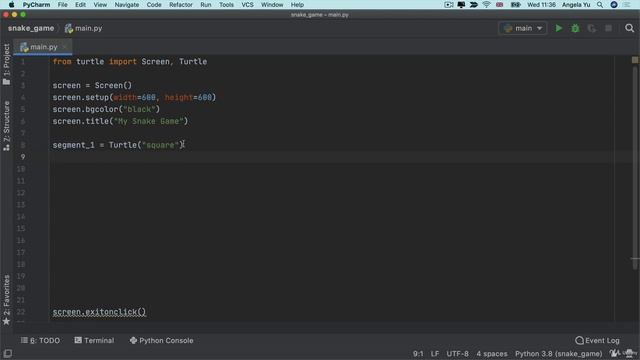Run with coverage icon in toolbar
This screenshot has width=640, height=360.
(x=591, y=28)
